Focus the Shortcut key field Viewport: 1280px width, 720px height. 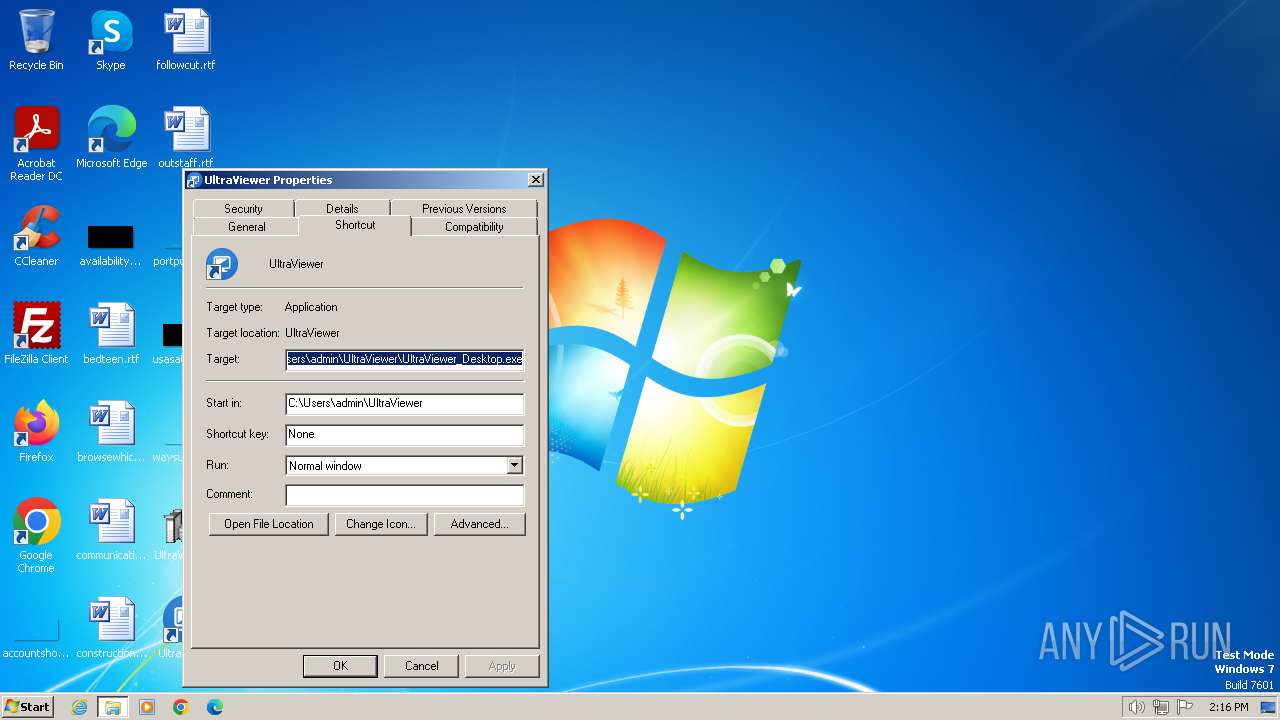click(404, 434)
